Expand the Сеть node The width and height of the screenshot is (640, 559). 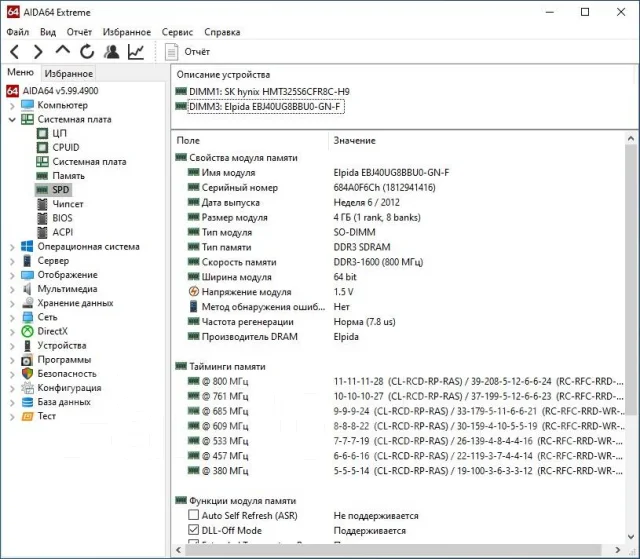tap(12, 318)
